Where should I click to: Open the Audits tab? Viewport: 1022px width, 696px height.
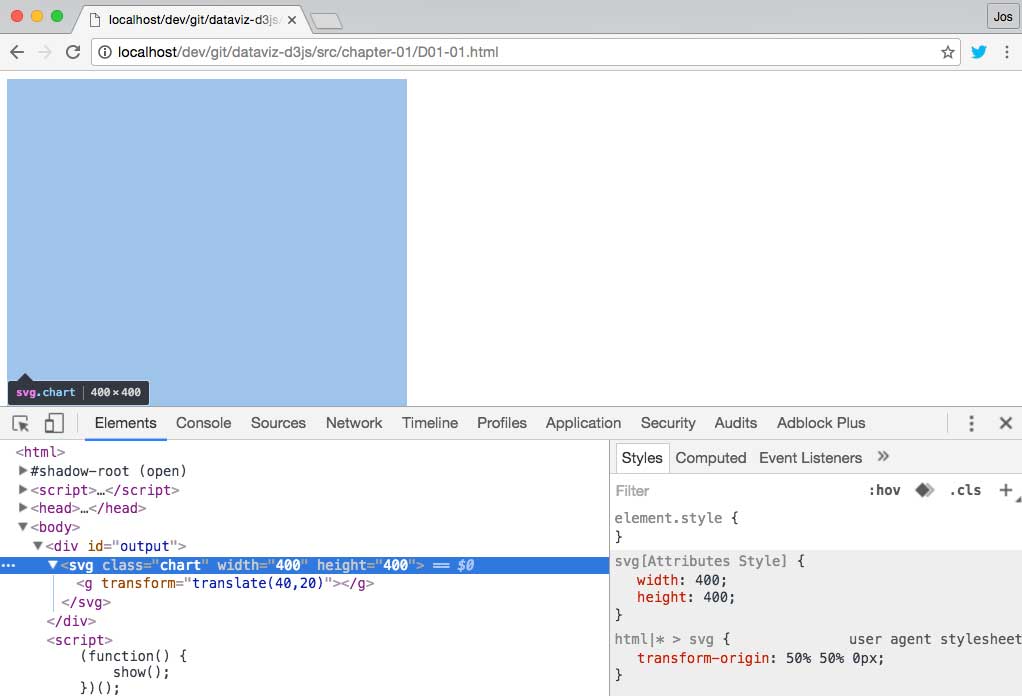[736, 424]
